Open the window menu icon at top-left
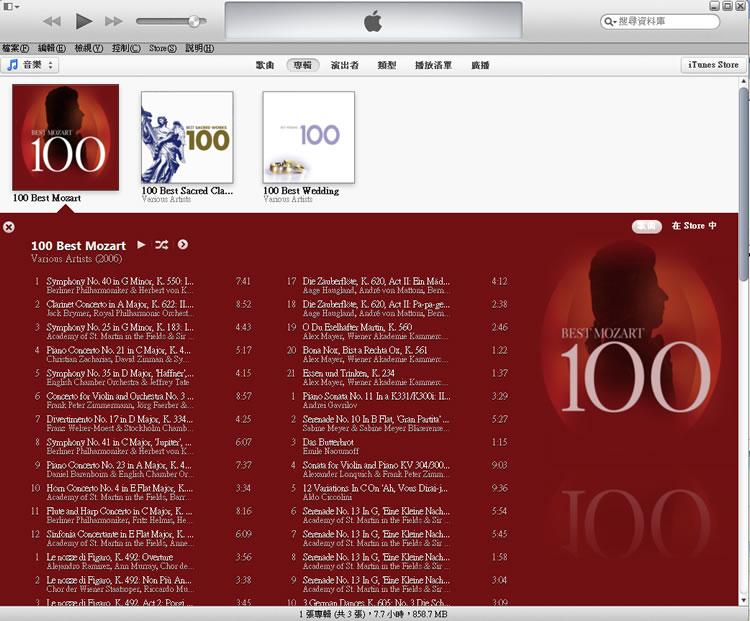750x621 pixels. (11, 7)
